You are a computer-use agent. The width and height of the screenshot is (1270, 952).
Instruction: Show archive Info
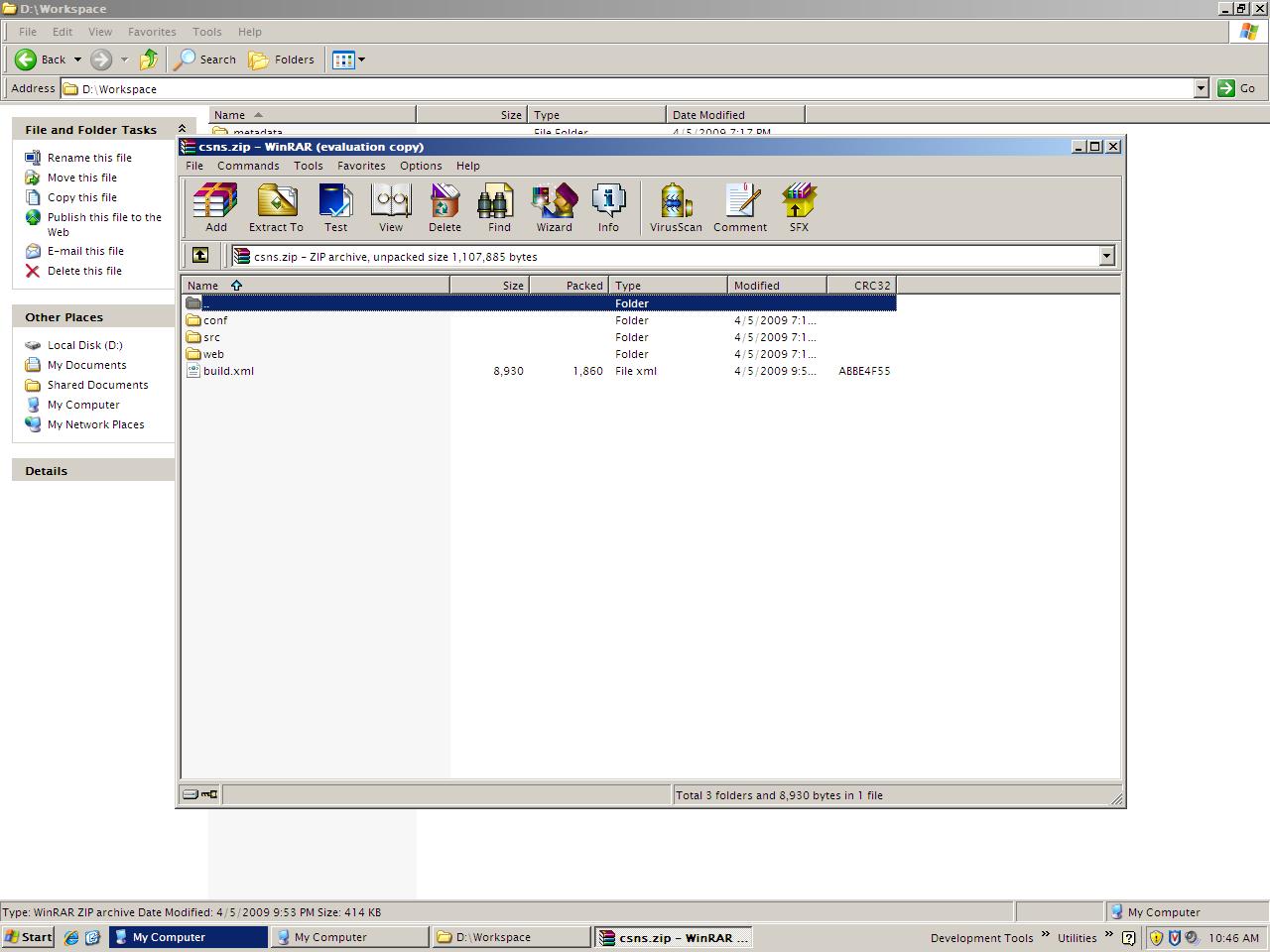[x=608, y=208]
